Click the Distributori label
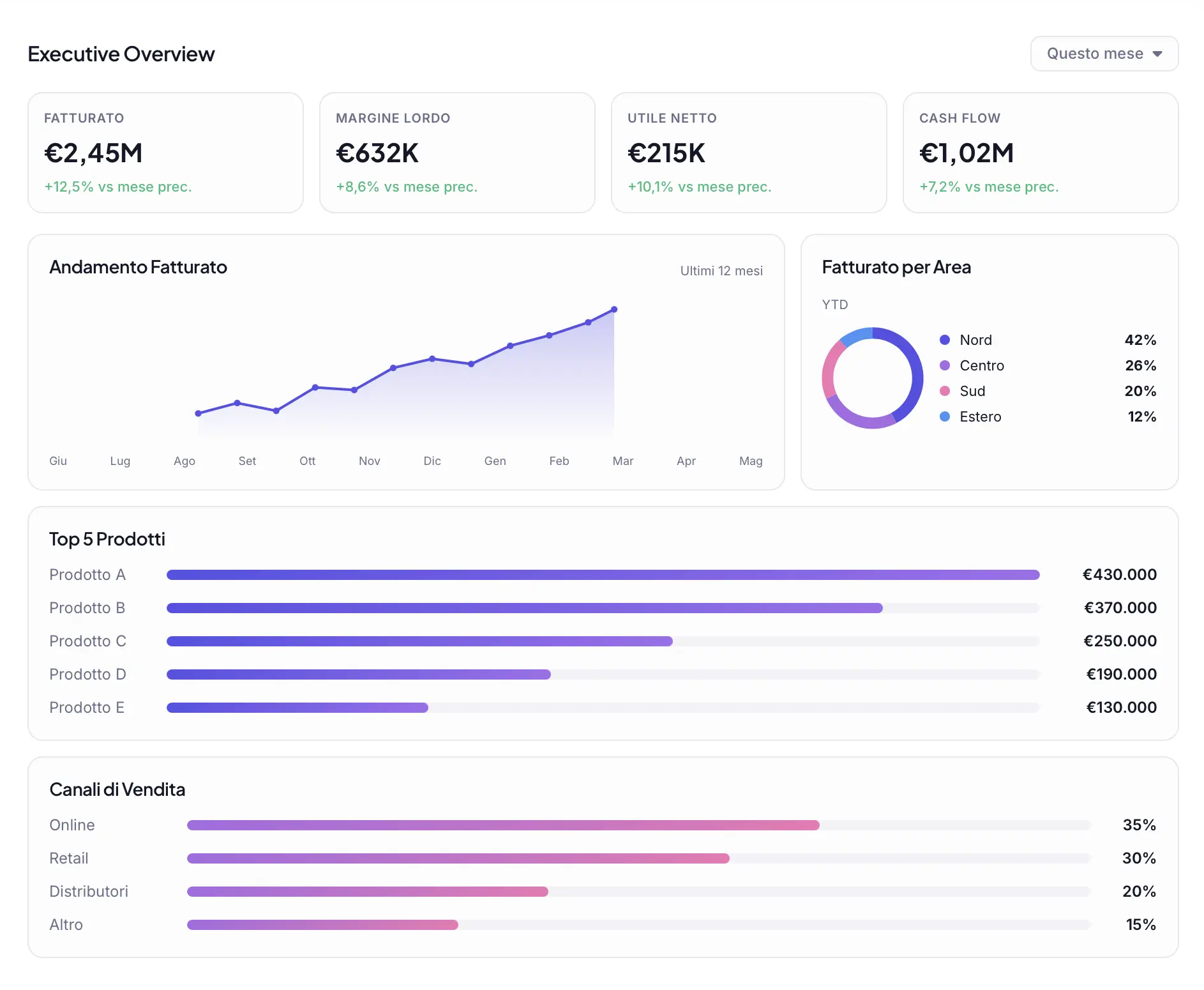 [89, 891]
